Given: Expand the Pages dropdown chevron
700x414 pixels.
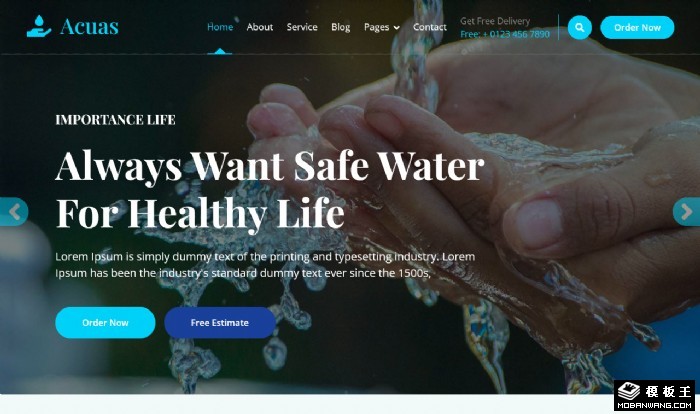Looking at the screenshot, I should tap(396, 28).
